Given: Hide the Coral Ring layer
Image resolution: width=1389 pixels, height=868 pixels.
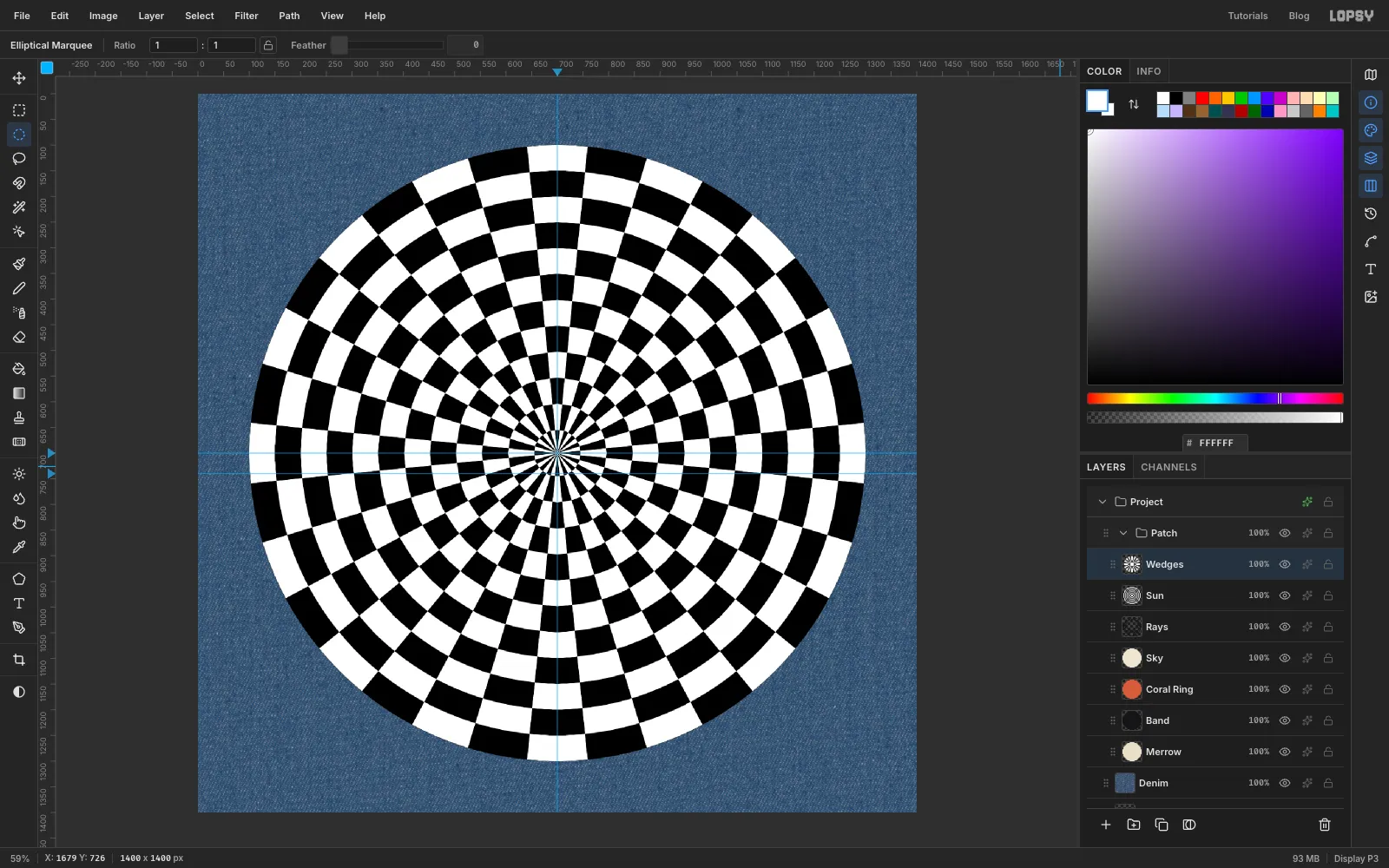Looking at the screenshot, I should point(1285,689).
